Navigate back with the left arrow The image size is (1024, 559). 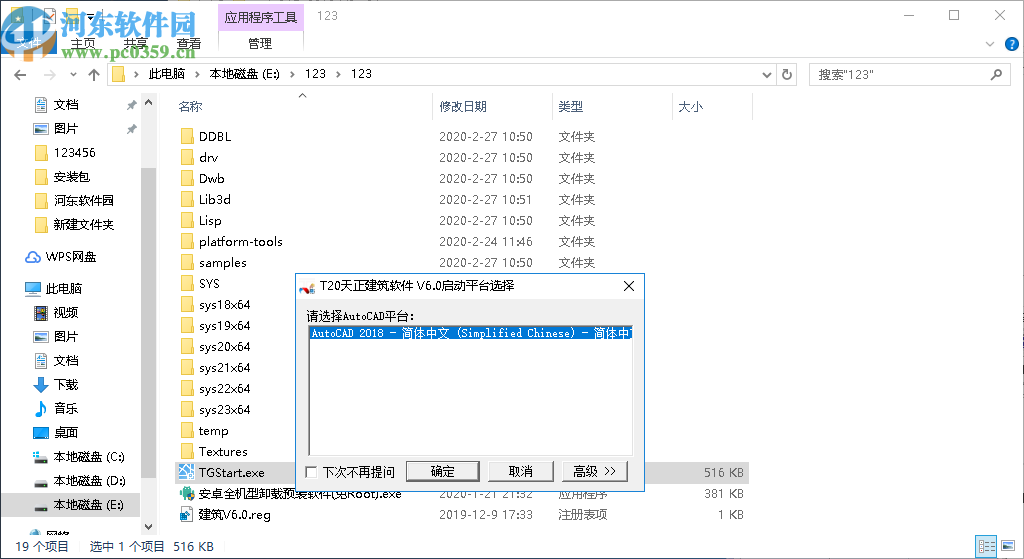point(20,74)
